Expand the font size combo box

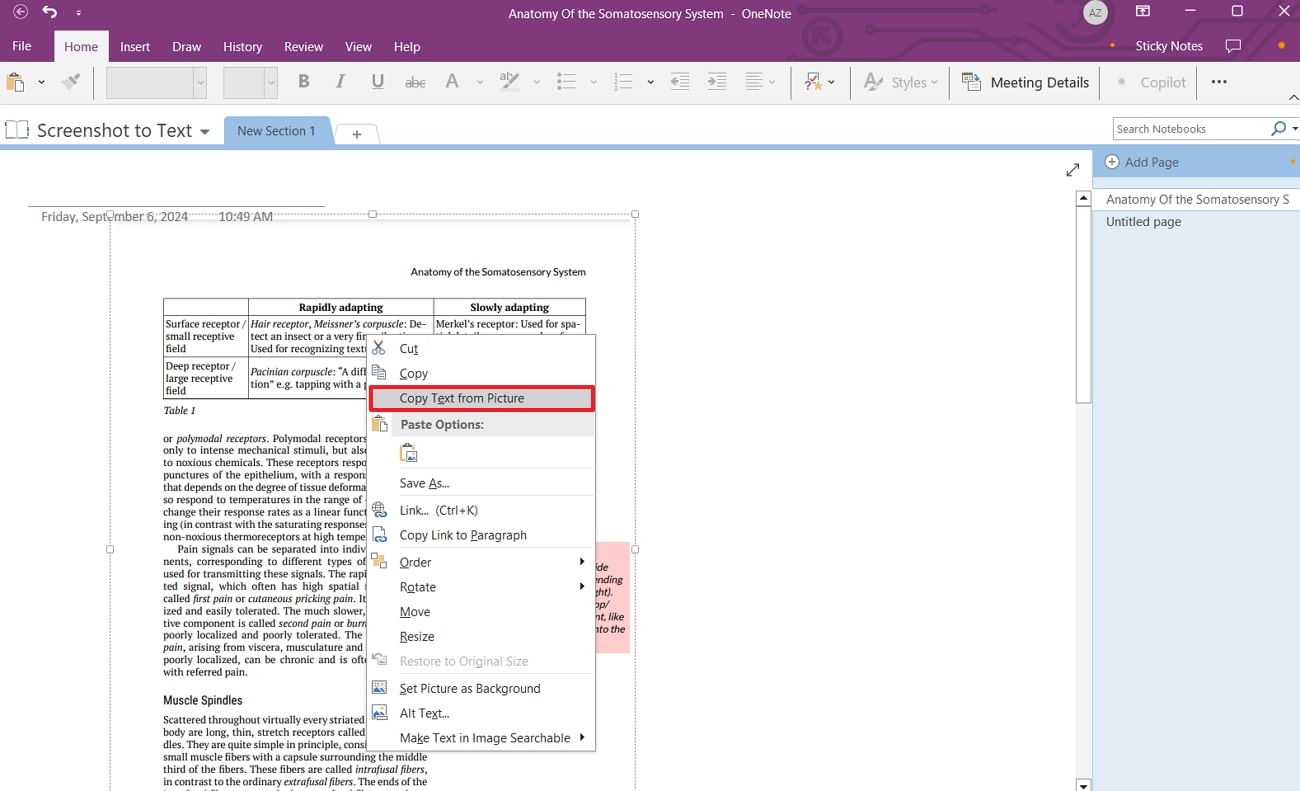tap(270, 83)
